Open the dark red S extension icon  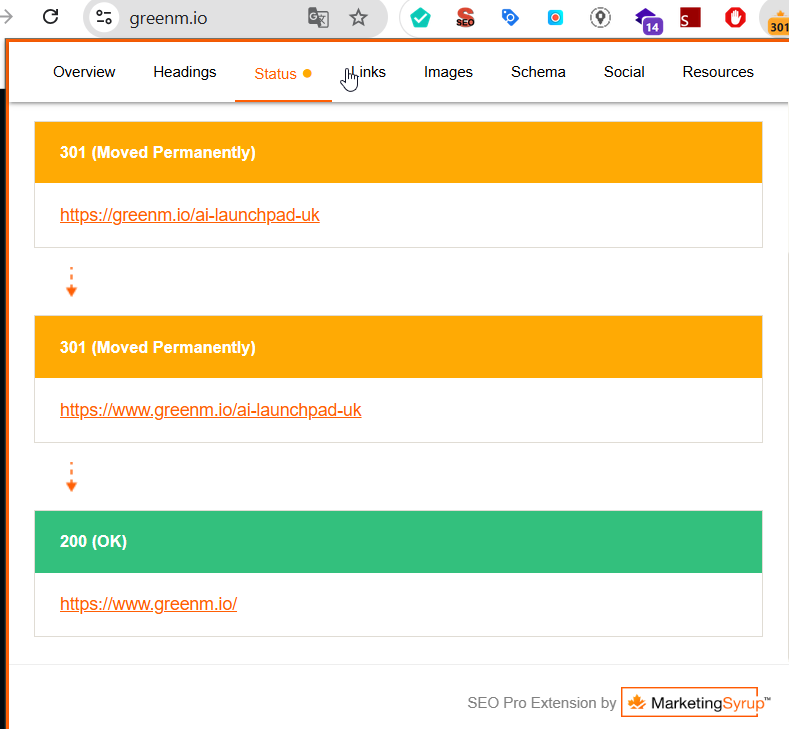click(690, 18)
